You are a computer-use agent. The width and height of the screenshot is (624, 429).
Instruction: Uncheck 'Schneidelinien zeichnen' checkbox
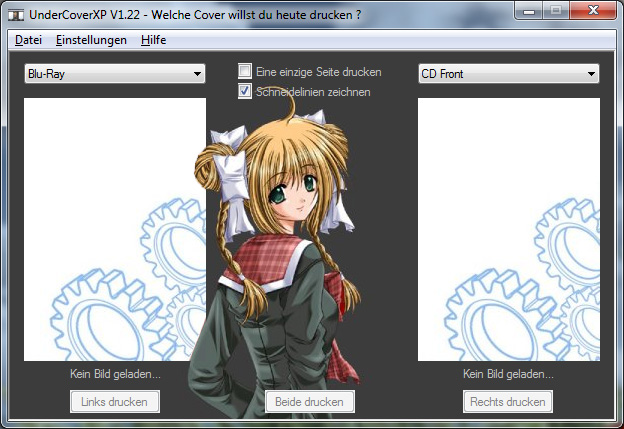(x=245, y=91)
